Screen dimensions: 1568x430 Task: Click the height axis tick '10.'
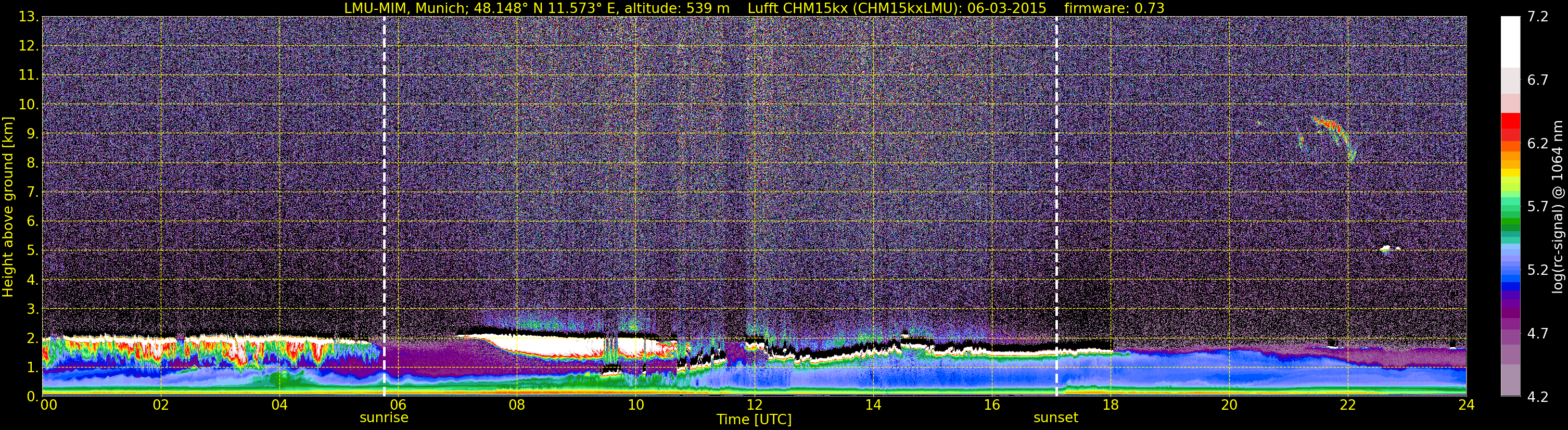pos(29,105)
